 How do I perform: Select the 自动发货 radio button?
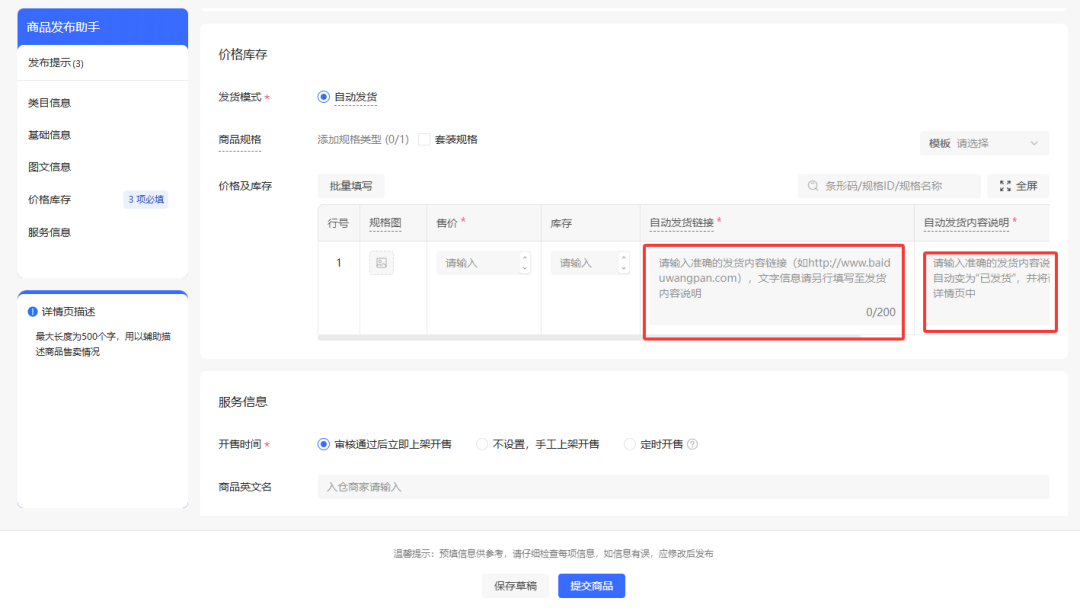[323, 97]
